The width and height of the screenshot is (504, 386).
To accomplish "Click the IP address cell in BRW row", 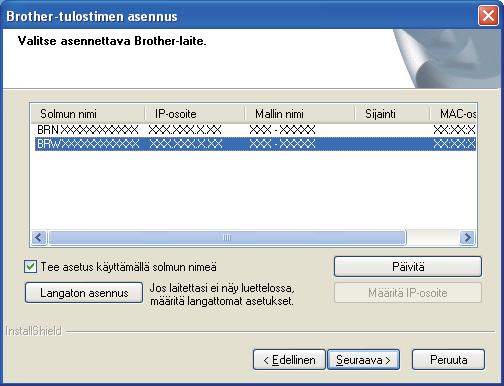I will pos(186,144).
